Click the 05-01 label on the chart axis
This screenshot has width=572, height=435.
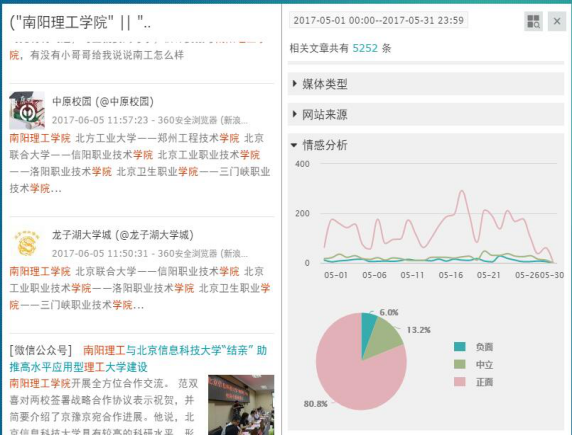[x=336, y=275]
